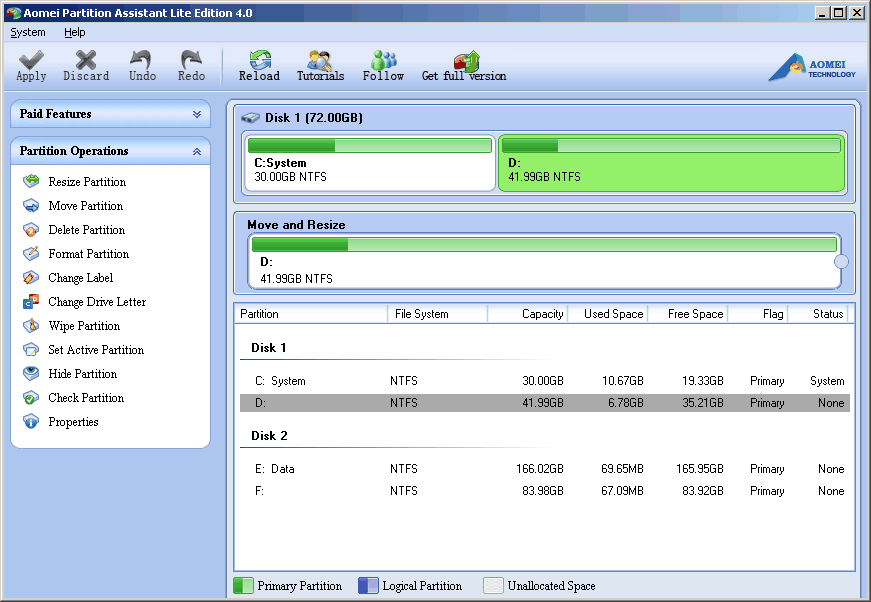Open the System menu
871x602 pixels.
(28, 32)
